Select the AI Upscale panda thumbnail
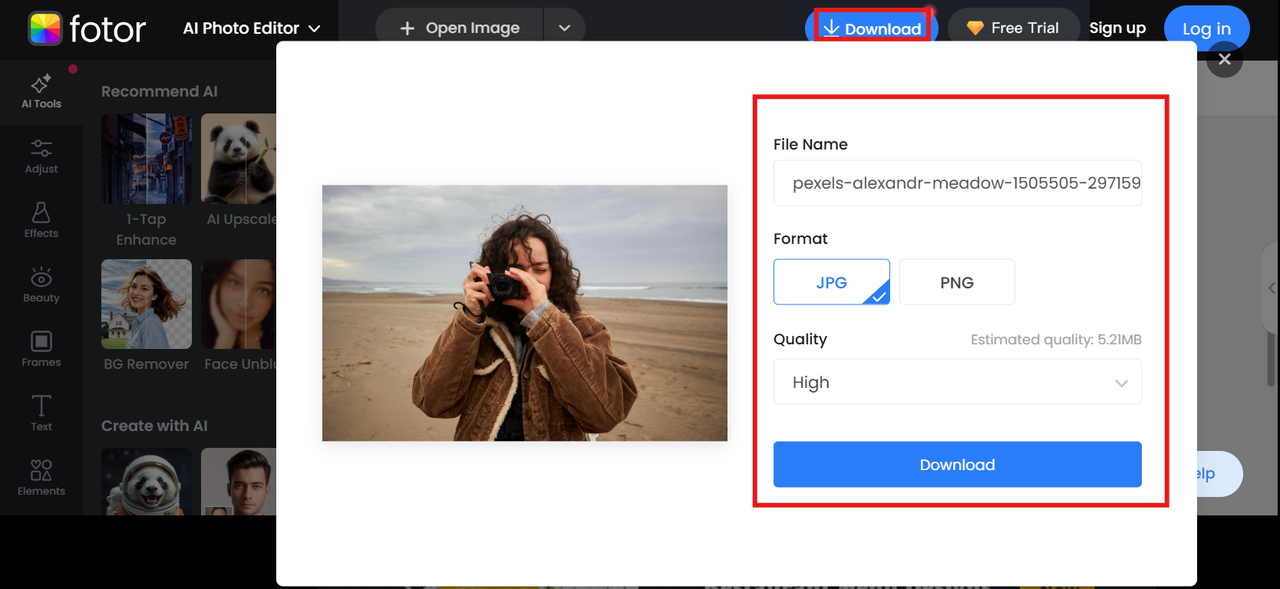This screenshot has width=1280, height=589. click(x=238, y=158)
